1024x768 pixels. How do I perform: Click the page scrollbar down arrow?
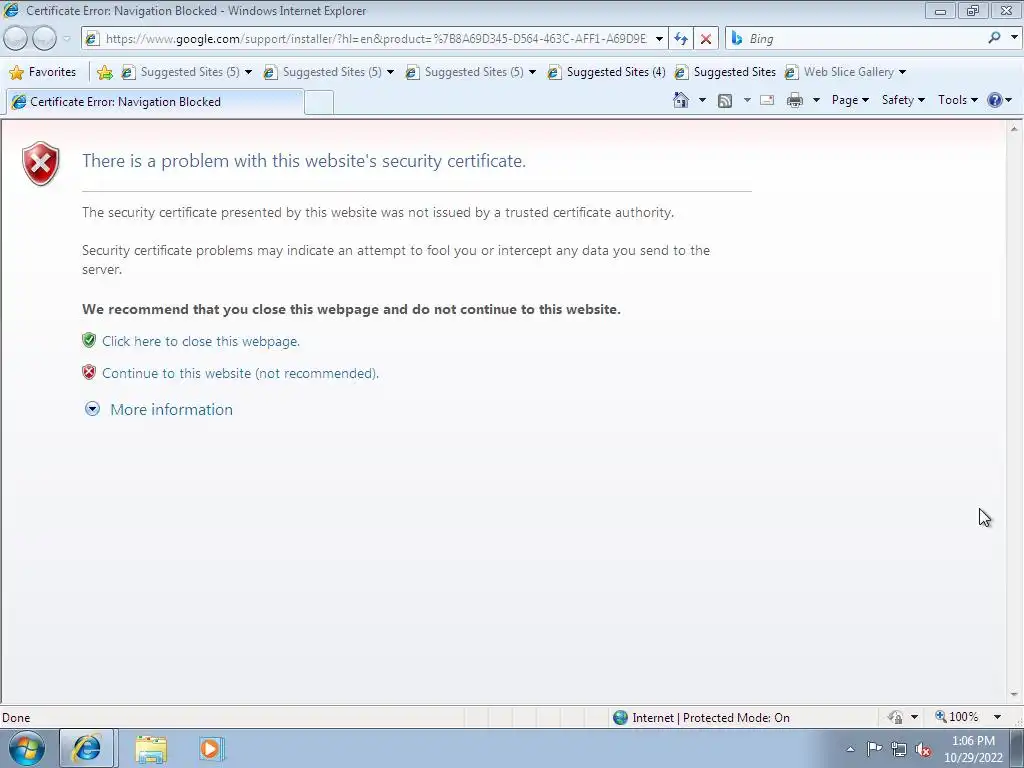click(1014, 695)
